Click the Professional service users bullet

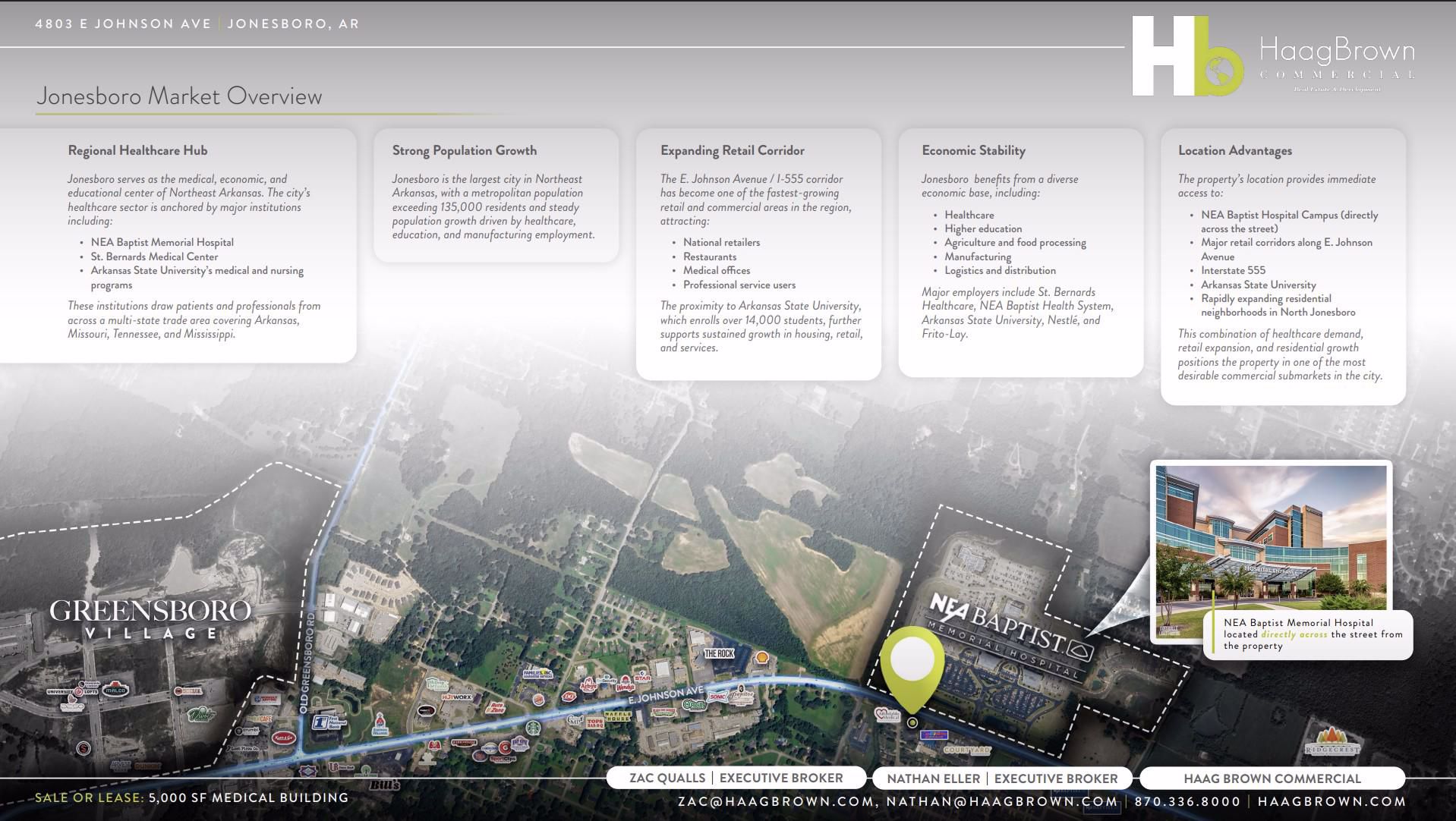pos(739,285)
